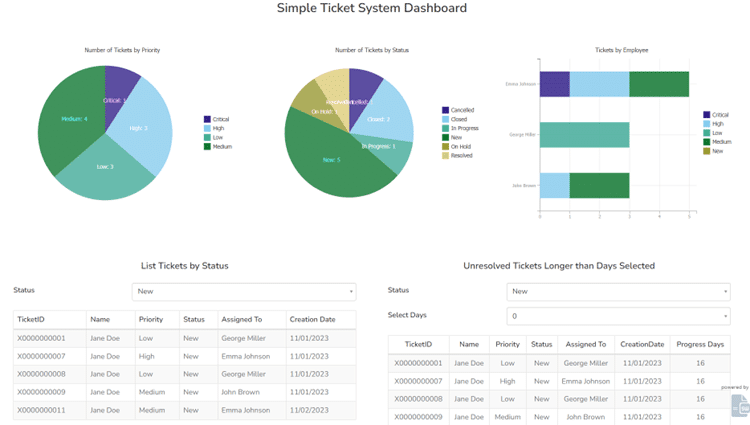Click ticket X0000000008 in right table
The width and height of the screenshot is (750, 425).
click(x=418, y=398)
